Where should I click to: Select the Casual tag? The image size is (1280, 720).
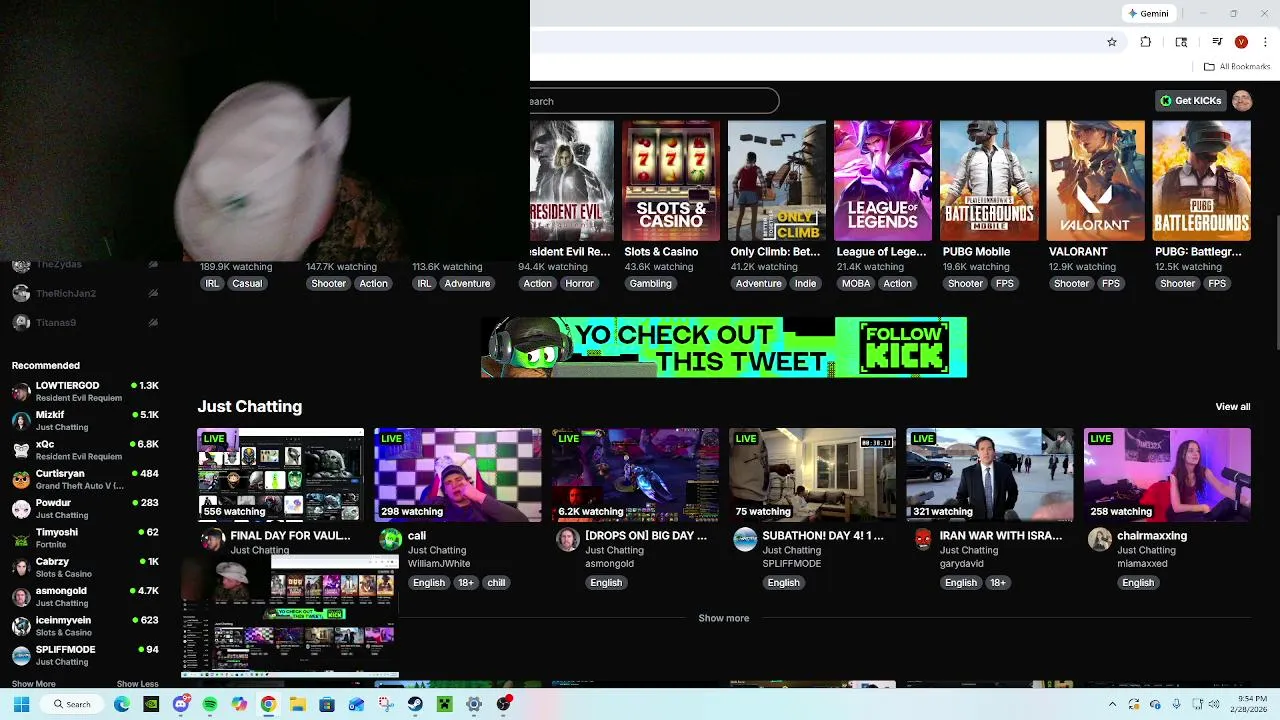point(247,284)
